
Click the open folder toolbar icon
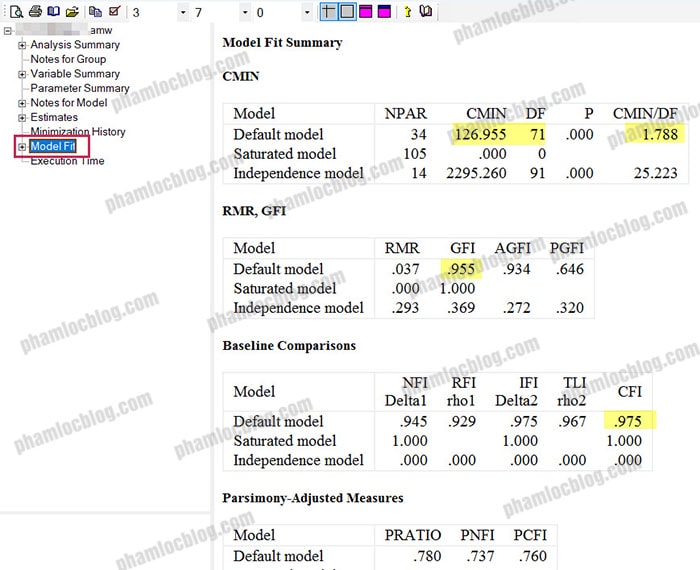(x=72, y=12)
